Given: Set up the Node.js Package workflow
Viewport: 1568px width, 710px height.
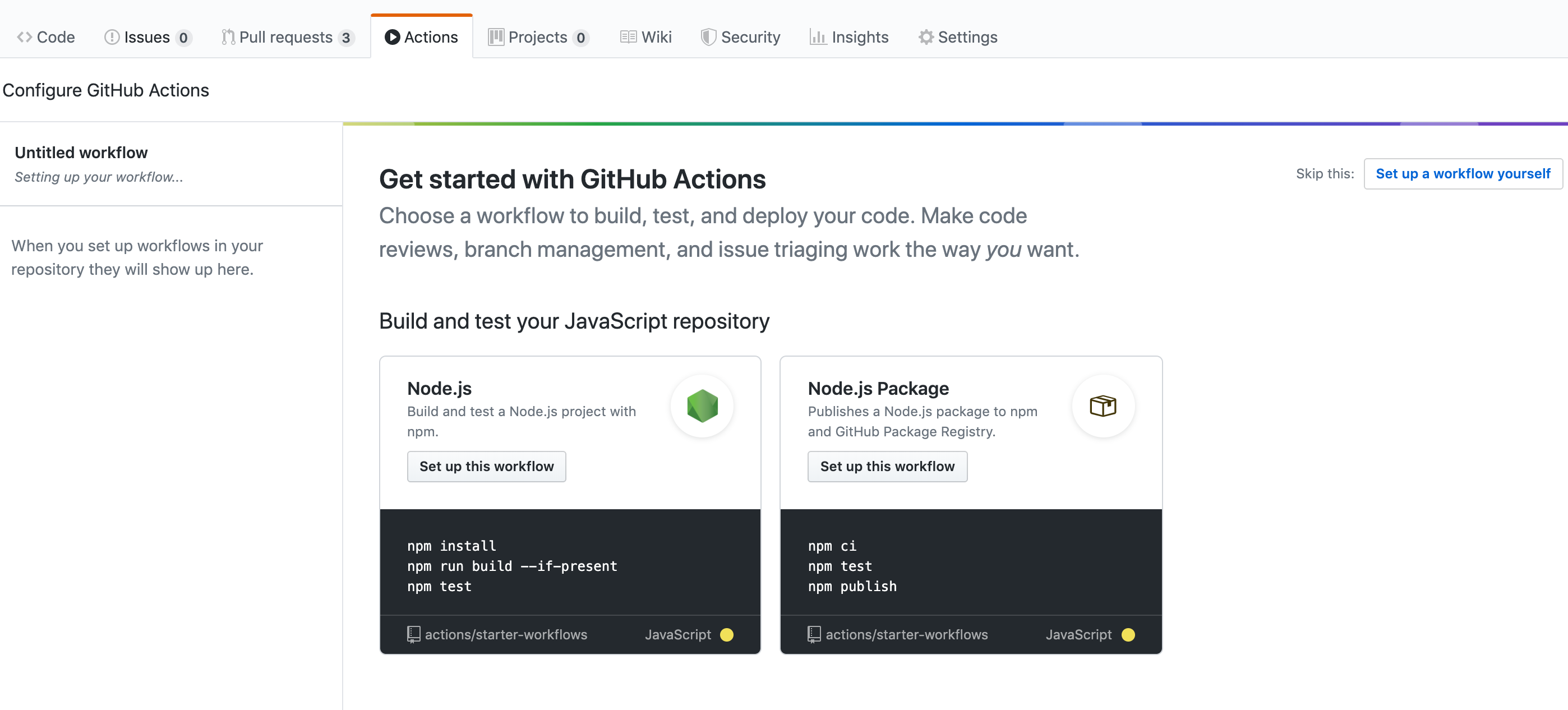Looking at the screenshot, I should click(887, 467).
